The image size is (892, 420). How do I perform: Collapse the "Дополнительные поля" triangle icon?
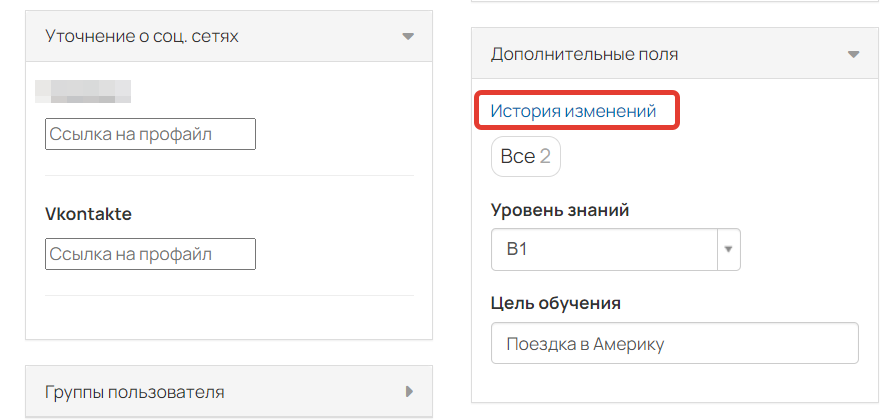pos(853,55)
